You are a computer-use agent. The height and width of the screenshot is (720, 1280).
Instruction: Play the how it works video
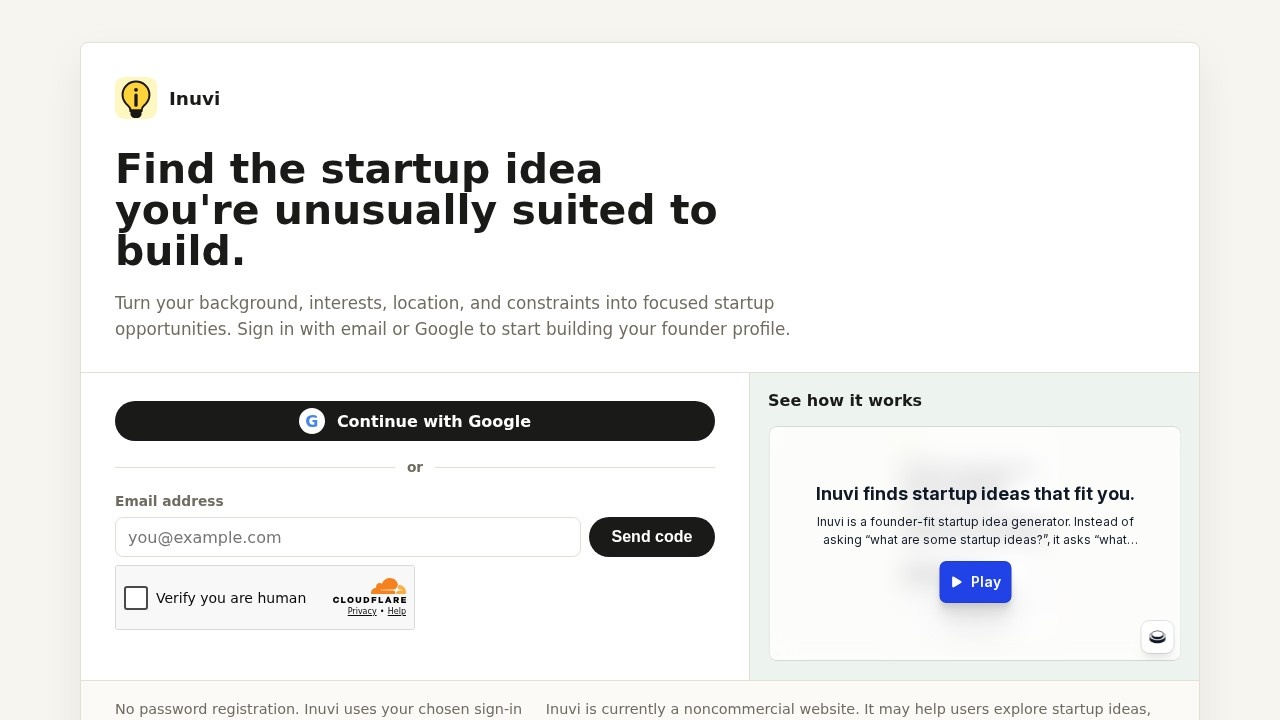tap(975, 582)
